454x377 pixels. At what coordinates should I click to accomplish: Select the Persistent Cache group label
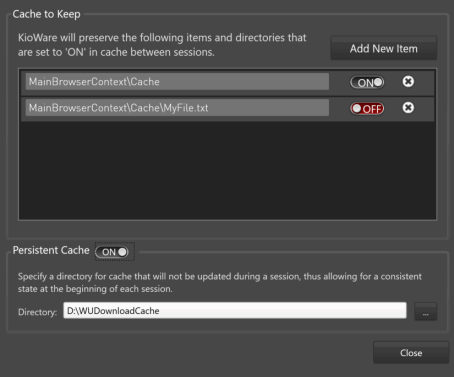coord(51,250)
